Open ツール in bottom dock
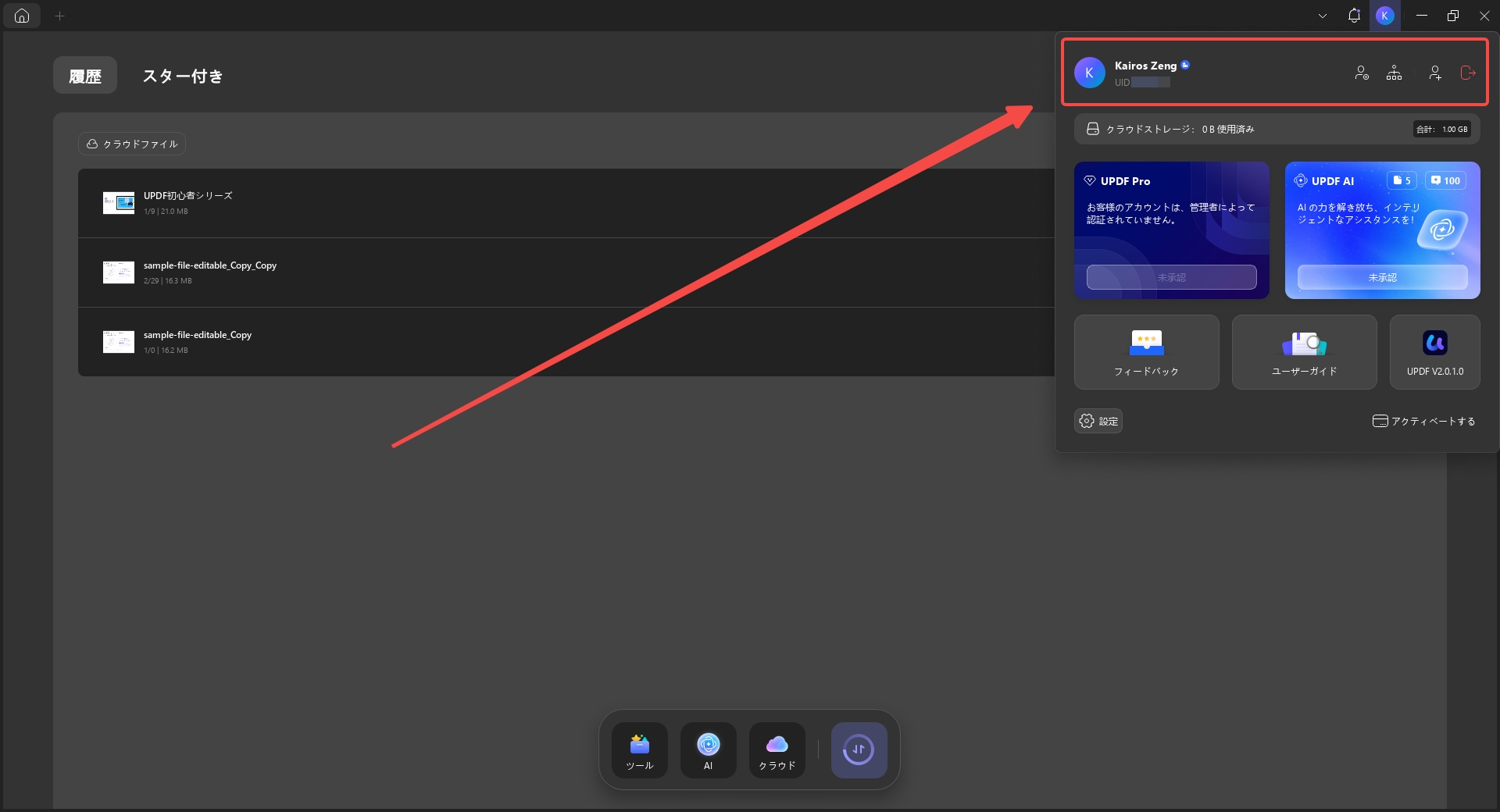Image resolution: width=1500 pixels, height=812 pixels. pyautogui.click(x=640, y=750)
